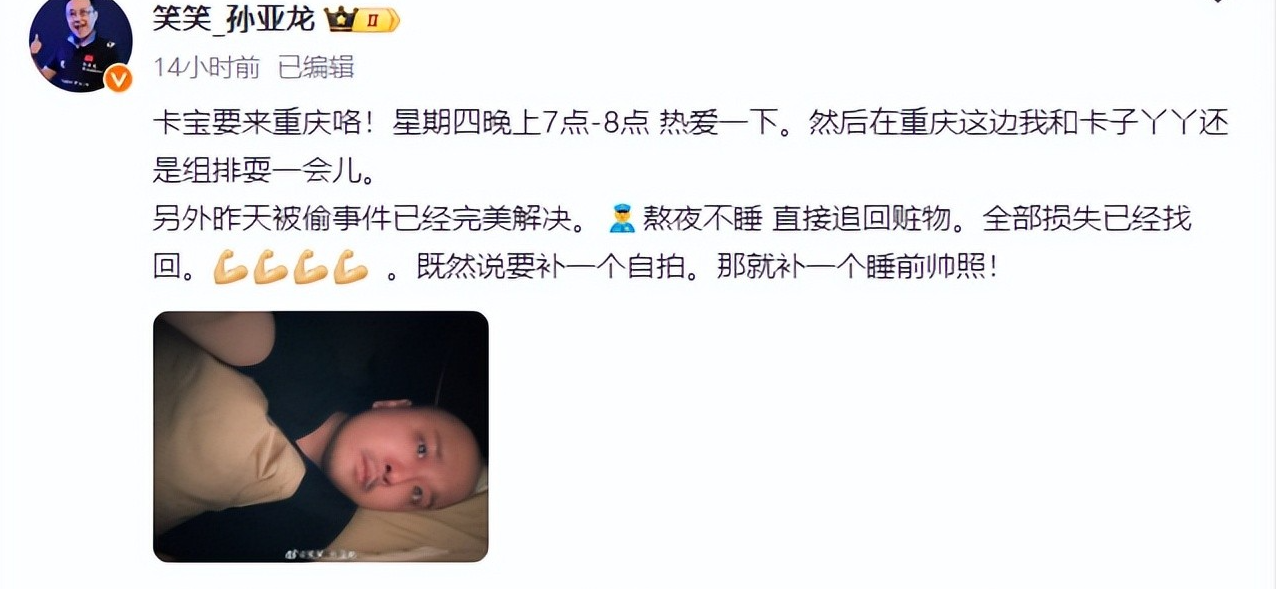Viewport: 1276px width, 589px height.
Task: Open the bedtime selfie thumbnail
Action: (321, 436)
